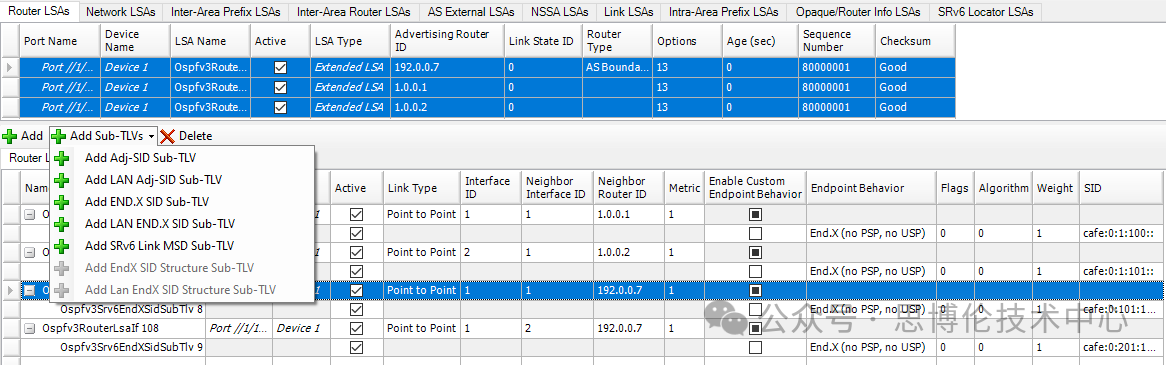Screen dimensions: 1166x365
Task: Click the Link Type cell for neighbor 1.0.0.2
Action: point(421,252)
